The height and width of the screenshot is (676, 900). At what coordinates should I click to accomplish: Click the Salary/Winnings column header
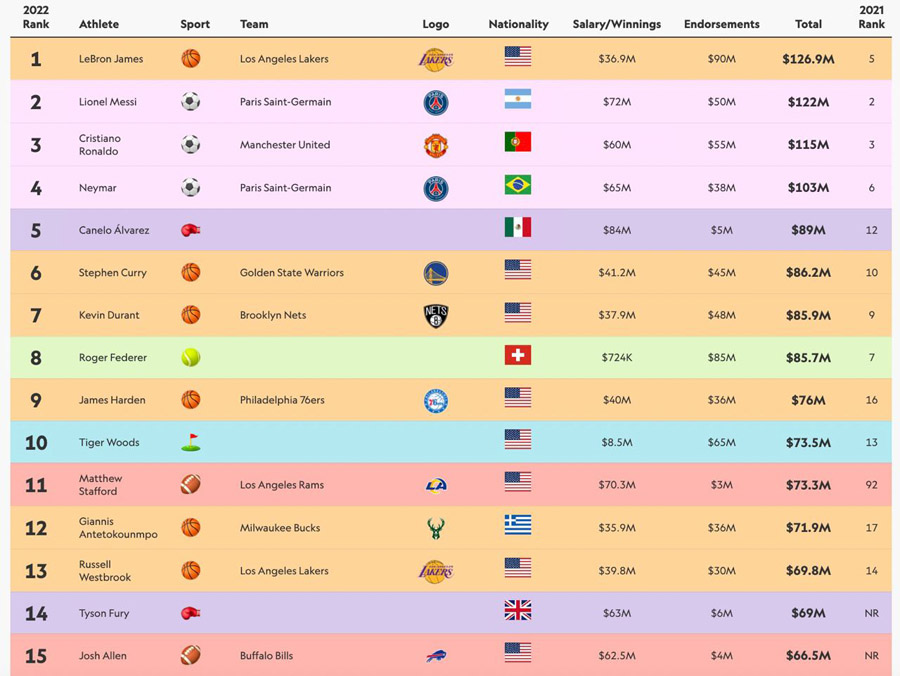617,24
